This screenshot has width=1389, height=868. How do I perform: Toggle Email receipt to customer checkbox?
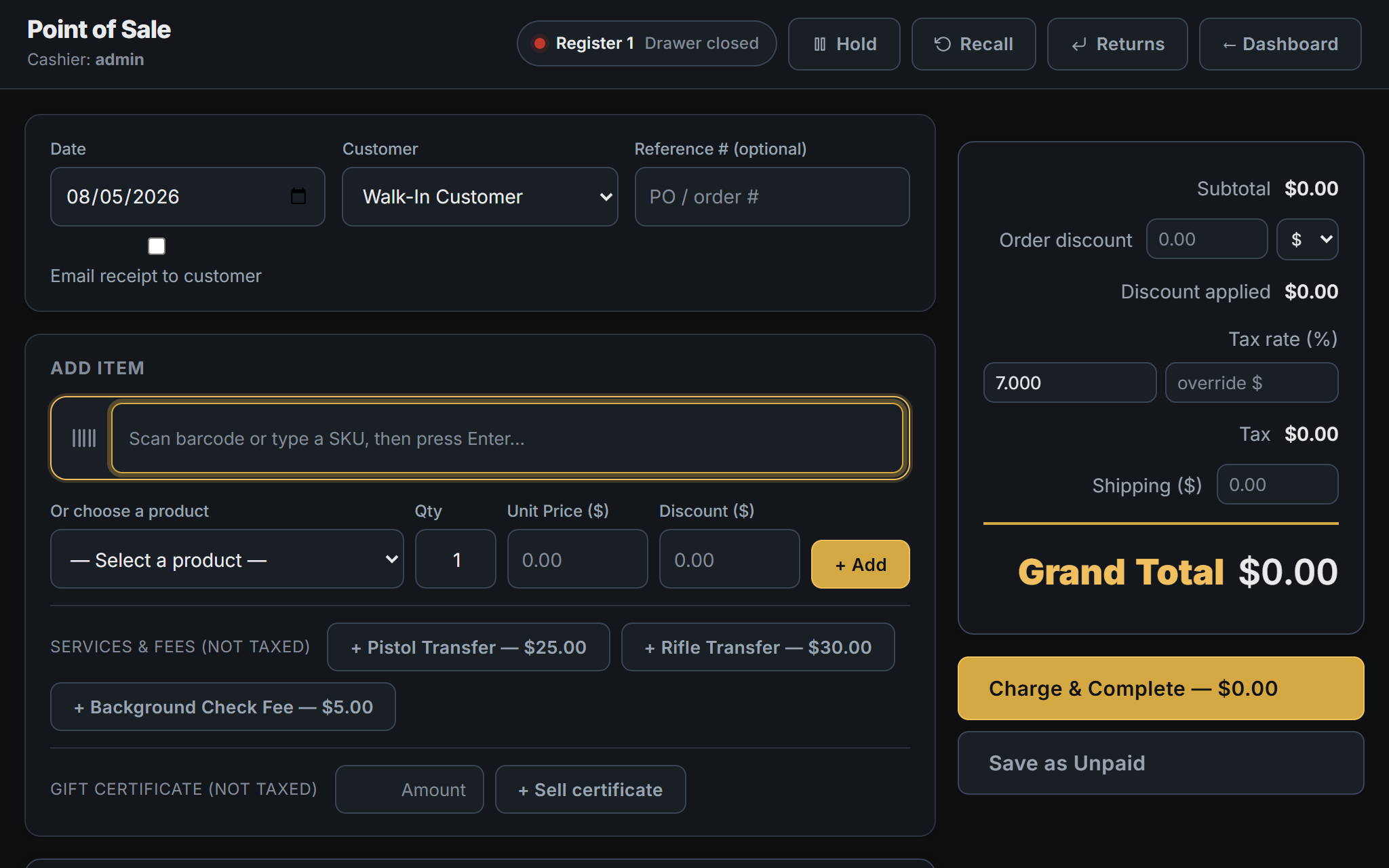[x=157, y=246]
